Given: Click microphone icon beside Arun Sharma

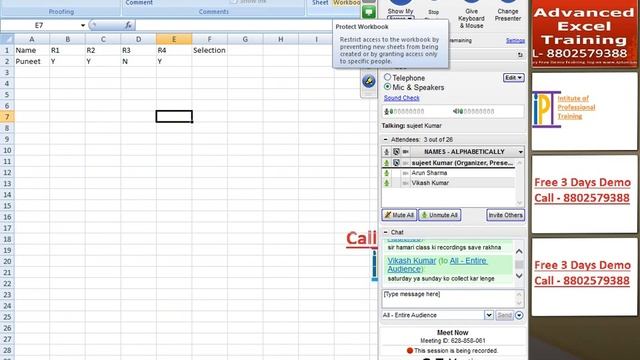Looking at the screenshot, I should [x=387, y=173].
